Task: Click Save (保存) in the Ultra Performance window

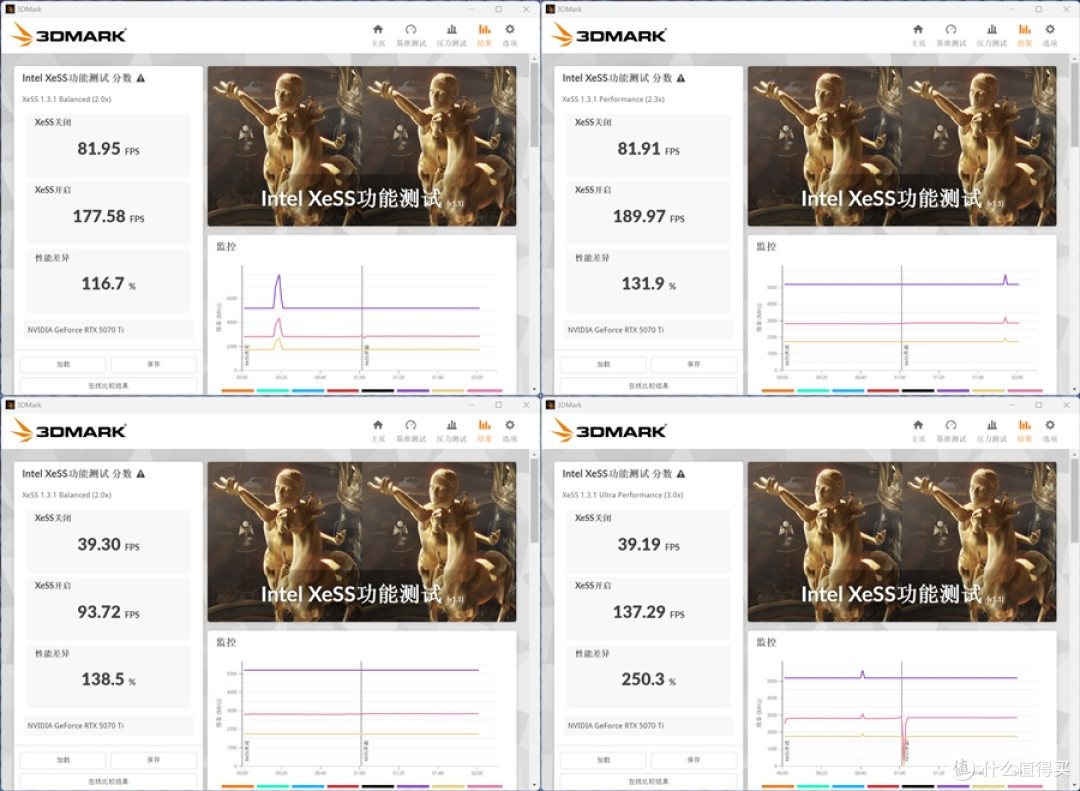Action: pos(694,759)
